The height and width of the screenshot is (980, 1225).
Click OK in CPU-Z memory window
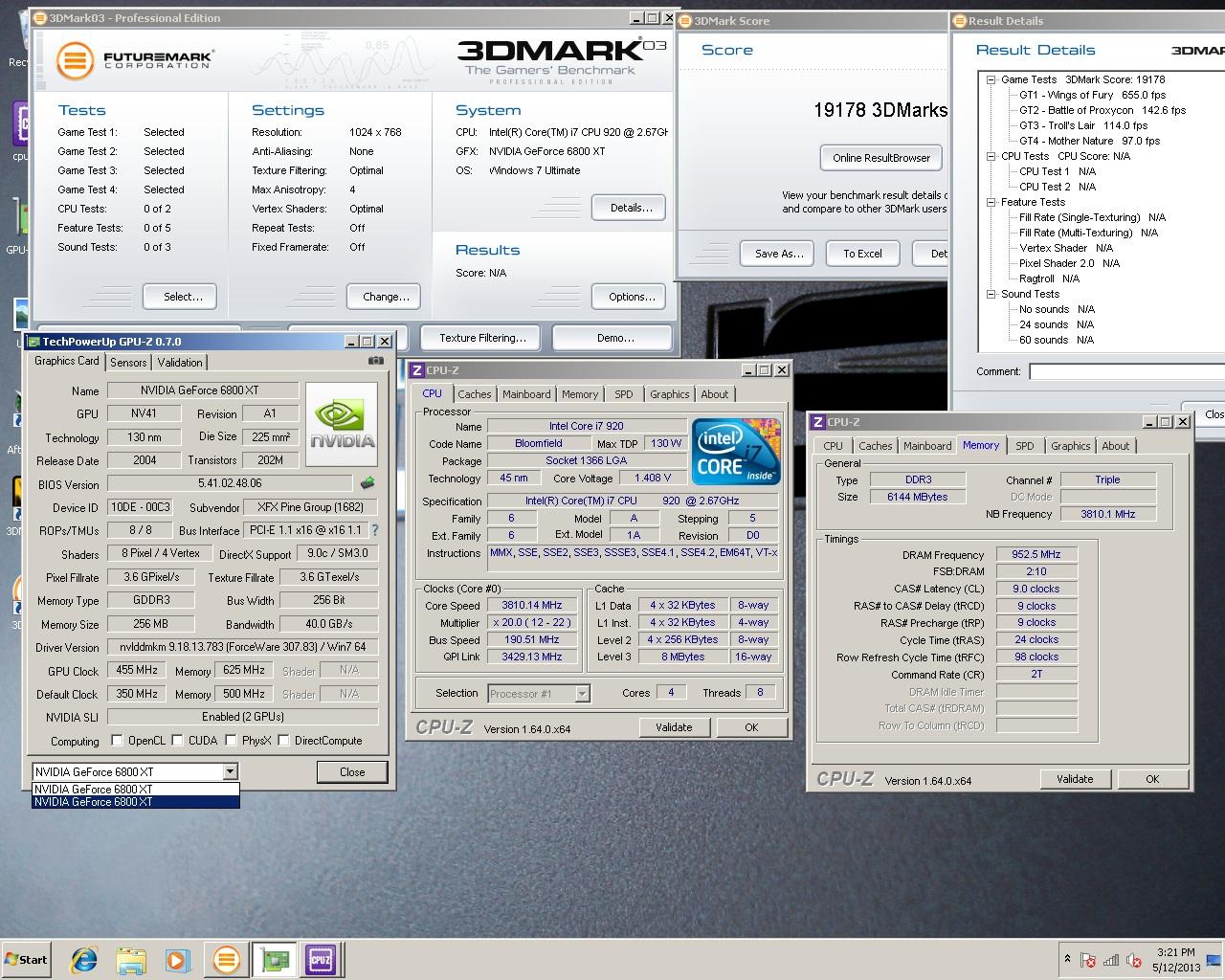[1152, 779]
